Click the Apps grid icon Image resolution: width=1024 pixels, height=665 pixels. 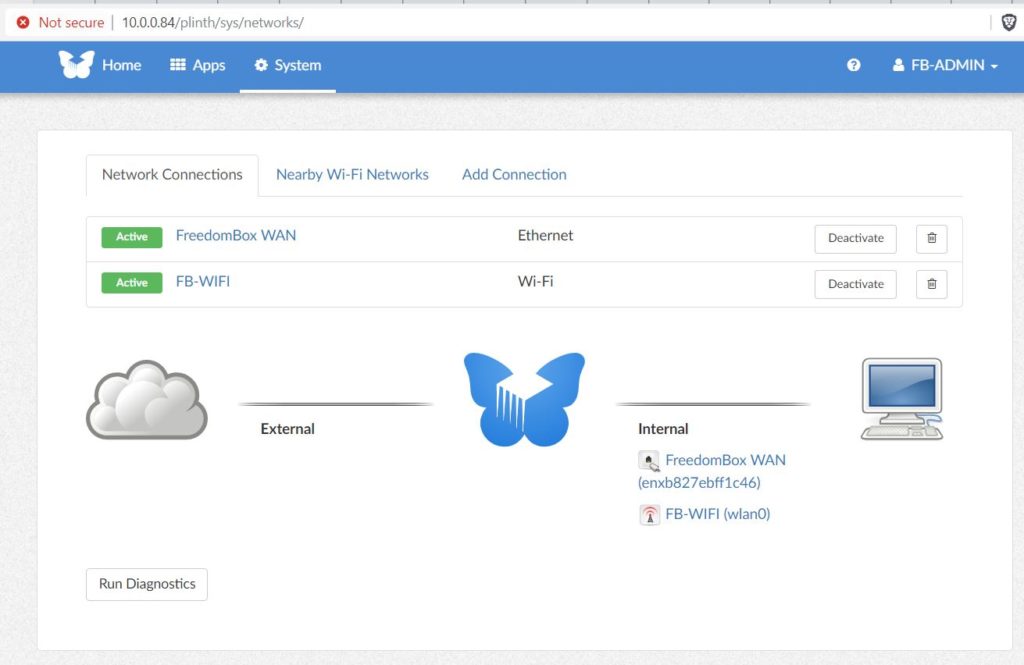[x=178, y=65]
